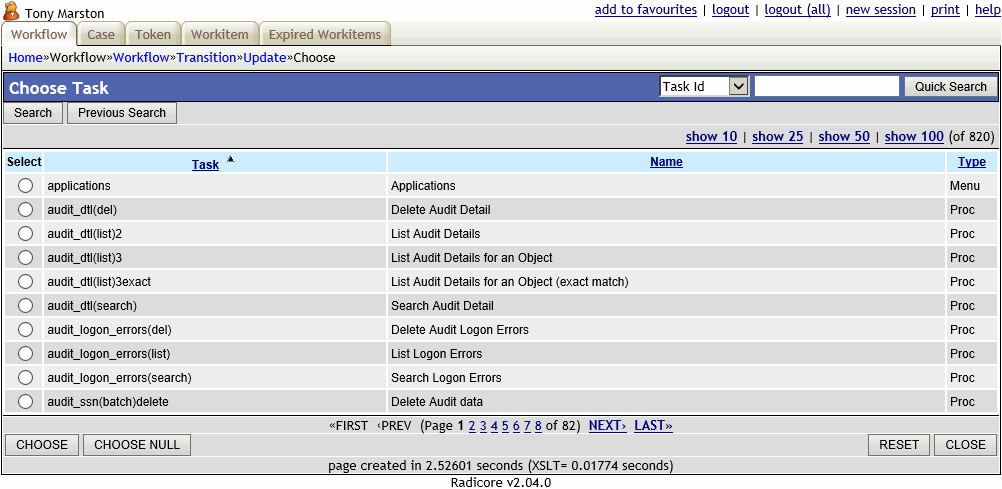The image size is (1002, 489).
Task: Choose the audit_logon_errors(list) radio option
Action: pyautogui.click(x=25, y=354)
